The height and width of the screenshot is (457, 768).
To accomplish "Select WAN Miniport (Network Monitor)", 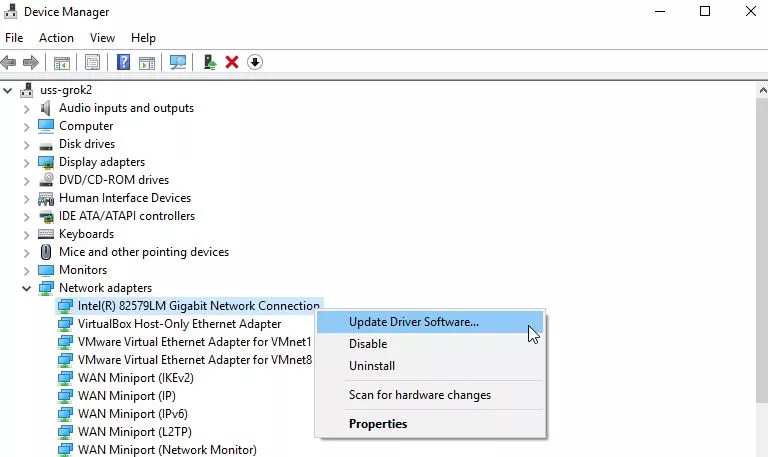I will coord(167,450).
